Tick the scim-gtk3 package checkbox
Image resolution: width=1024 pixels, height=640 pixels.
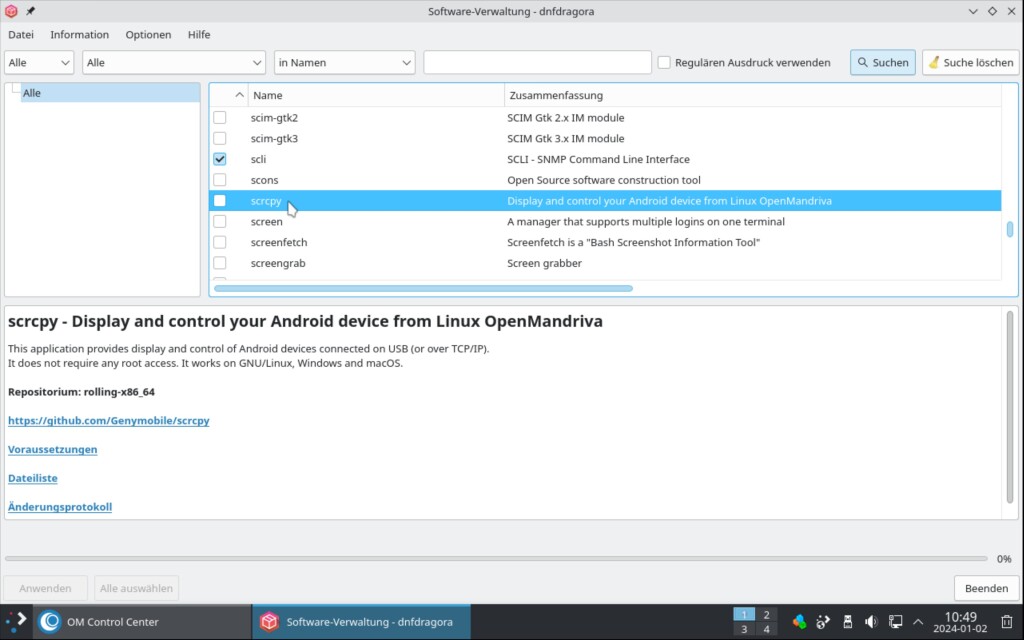(219, 138)
